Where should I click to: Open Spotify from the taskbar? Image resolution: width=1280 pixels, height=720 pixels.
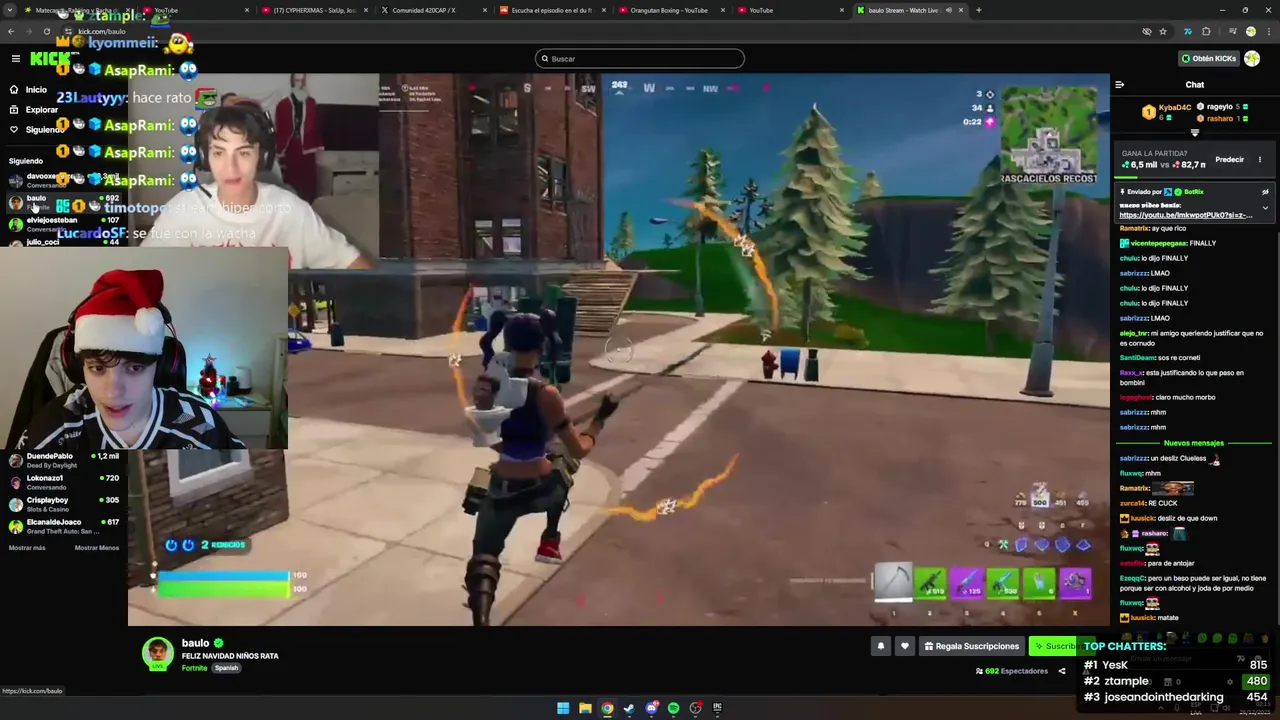tap(673, 708)
